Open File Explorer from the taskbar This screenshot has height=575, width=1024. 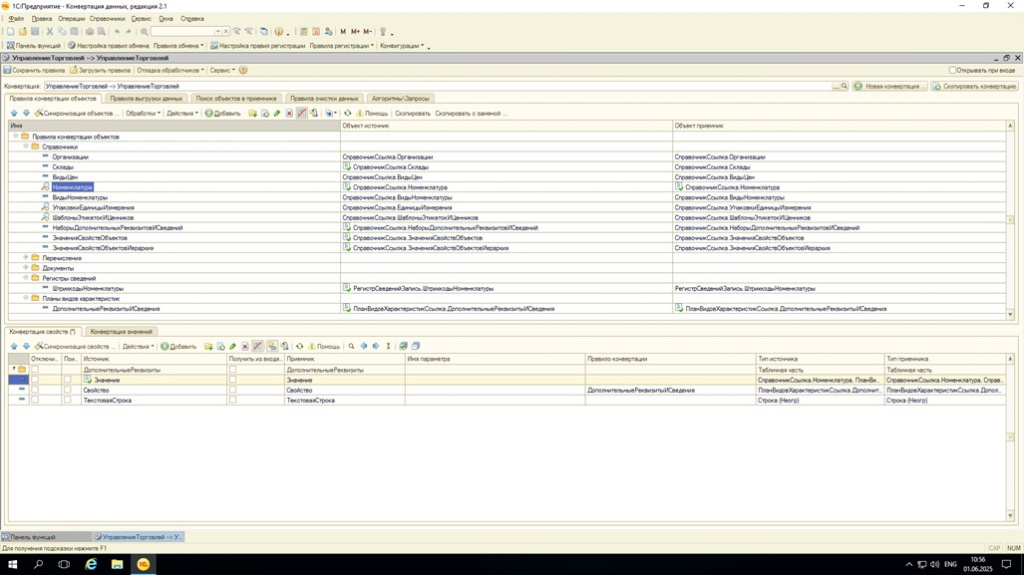click(117, 564)
